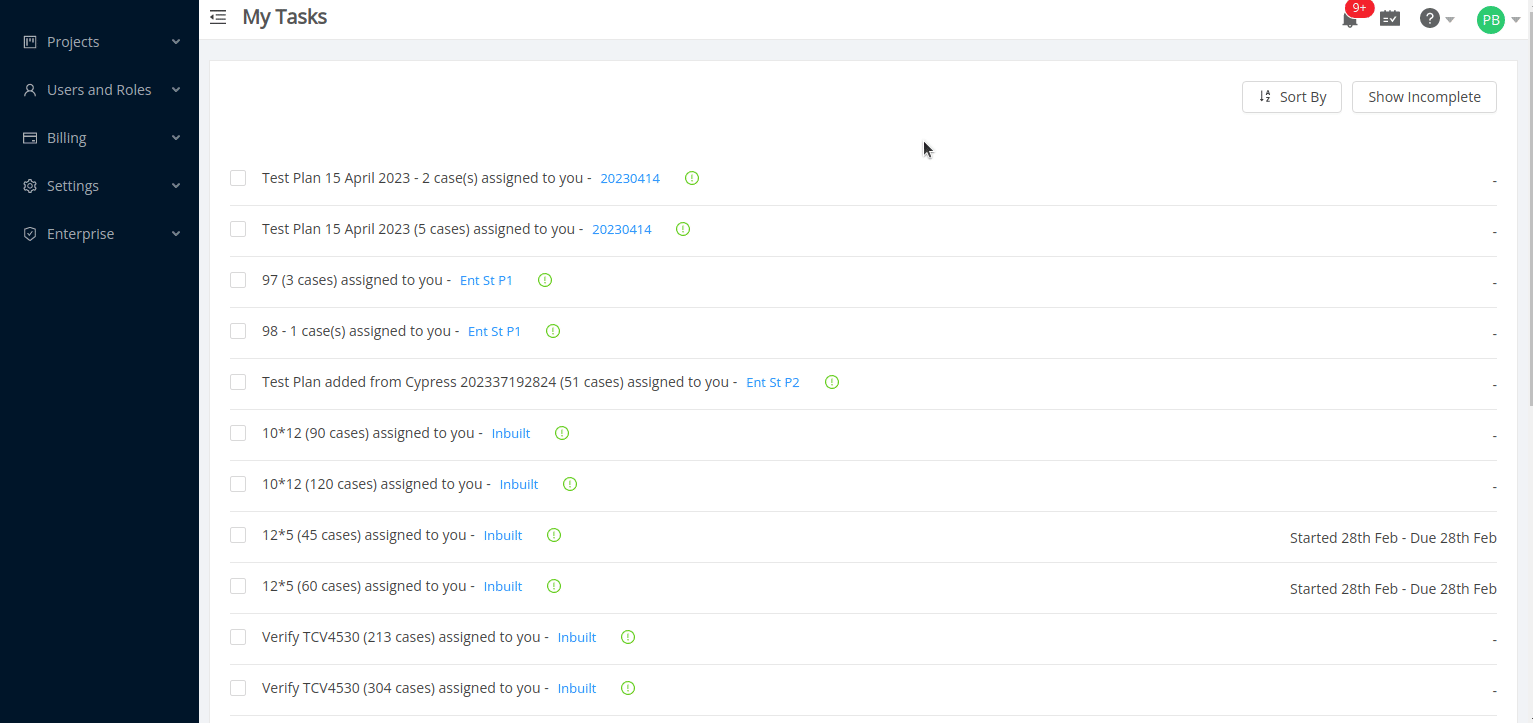Check the TCV4530 (213 cases) task checkbox

point(238,637)
